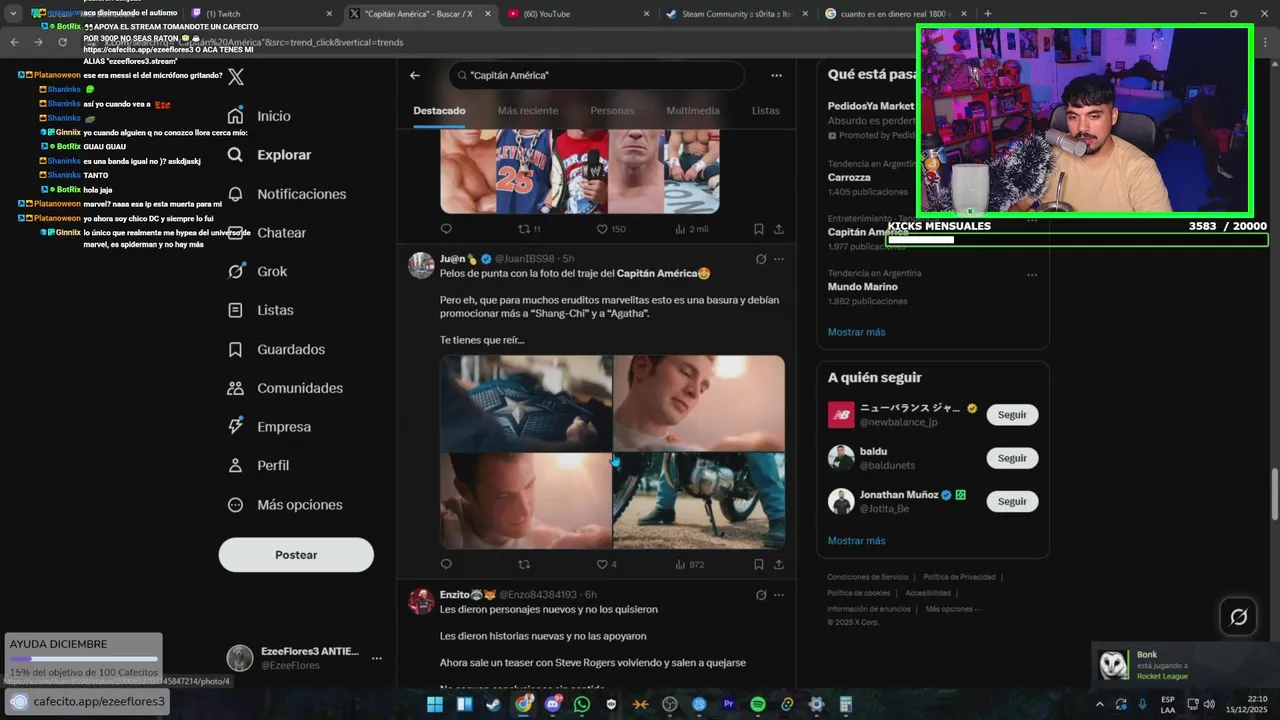Open Inicio in the X sidebar

tap(259, 116)
